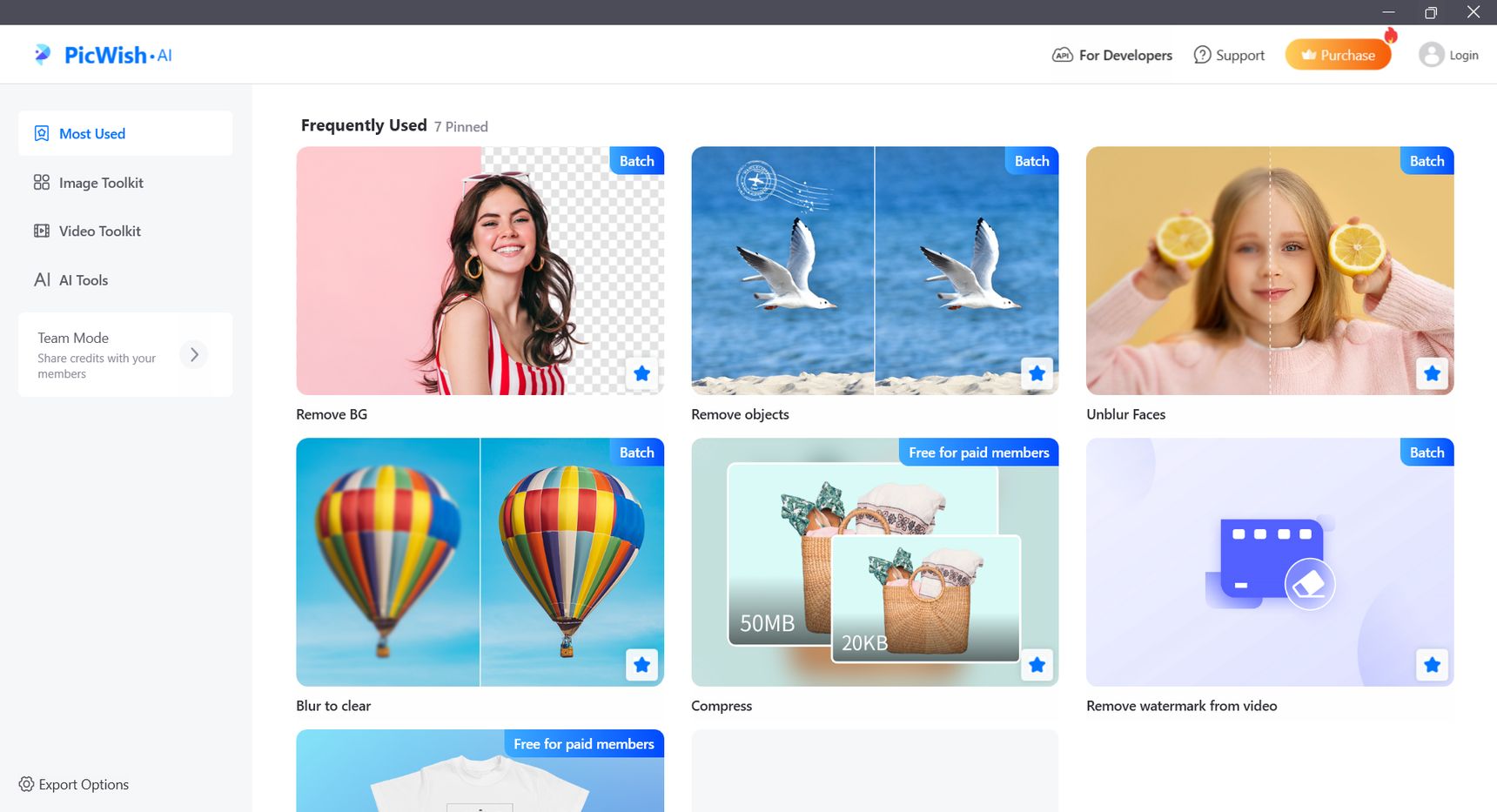Open Export Options settings
This screenshot has height=812, width=1497.
tap(74, 784)
